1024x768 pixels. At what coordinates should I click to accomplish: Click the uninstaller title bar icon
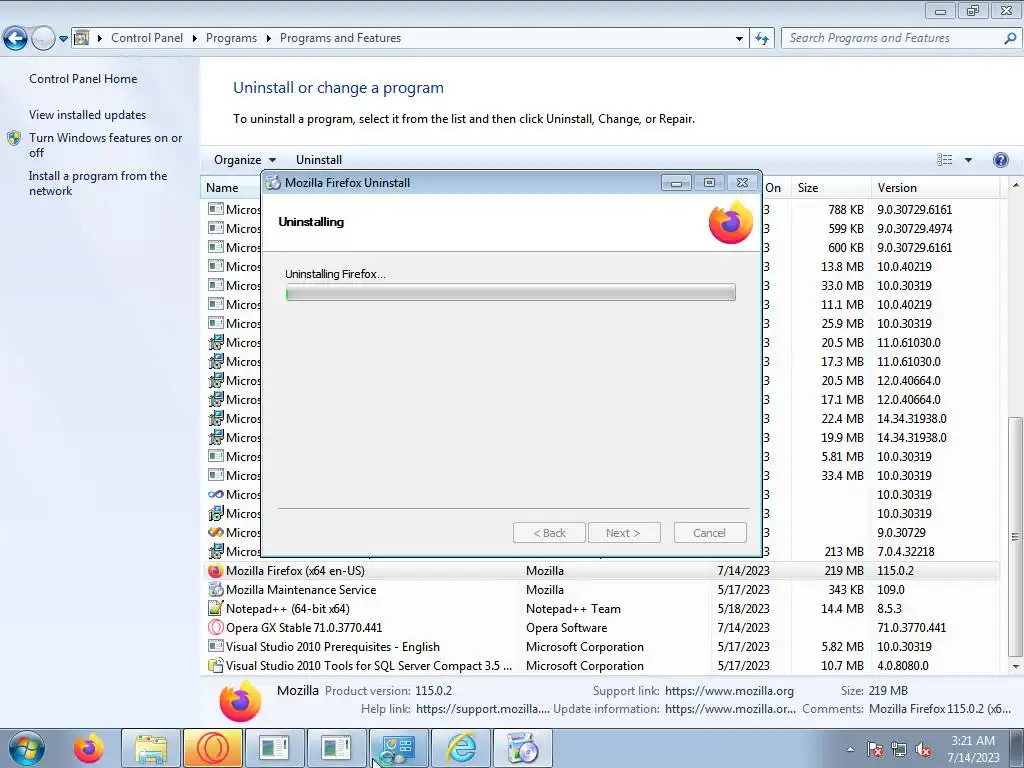pyautogui.click(x=274, y=183)
